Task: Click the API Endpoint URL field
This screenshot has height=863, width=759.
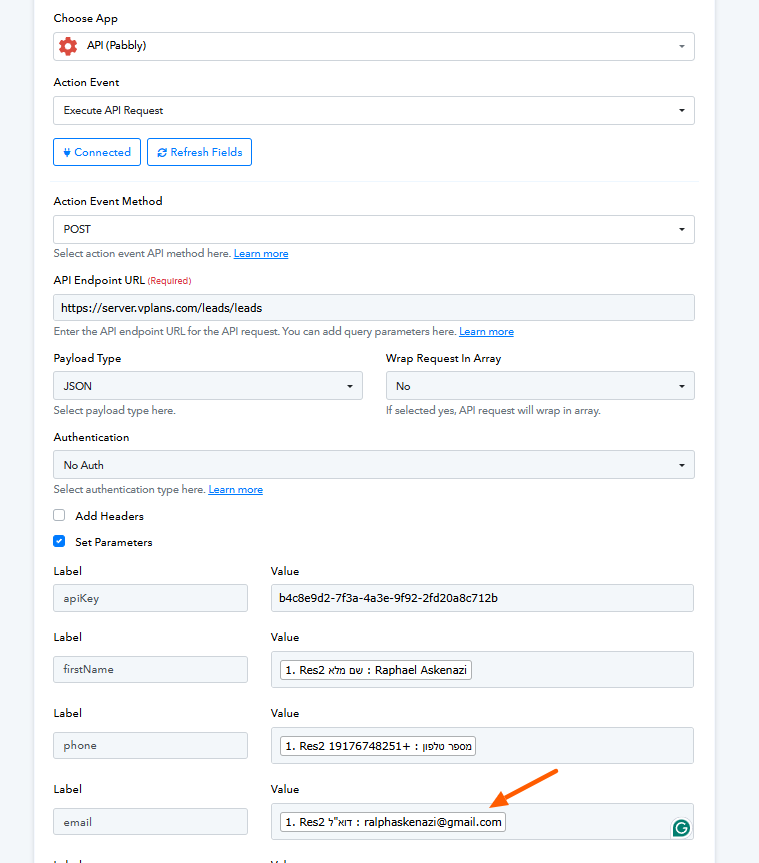Action: (373, 308)
